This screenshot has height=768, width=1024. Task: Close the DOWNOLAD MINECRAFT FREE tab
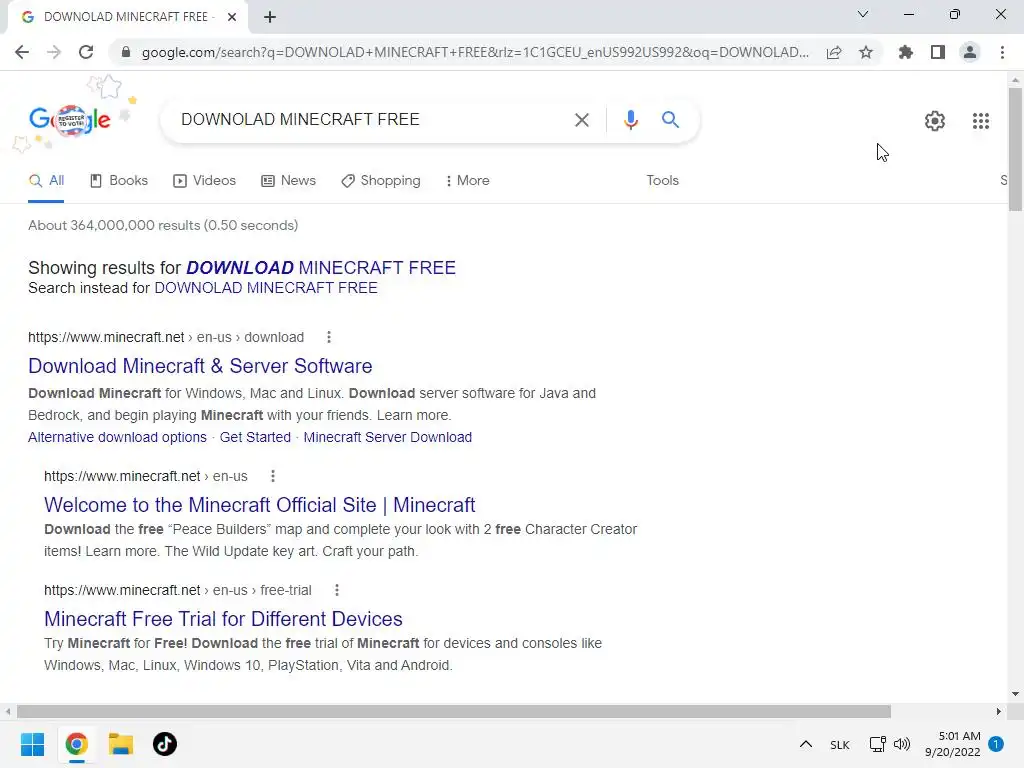(232, 17)
